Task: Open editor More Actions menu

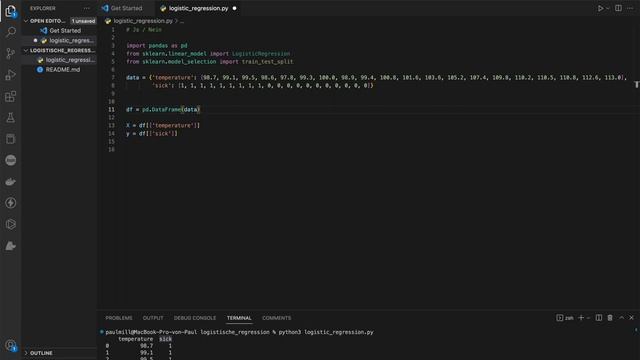Action: point(630,8)
